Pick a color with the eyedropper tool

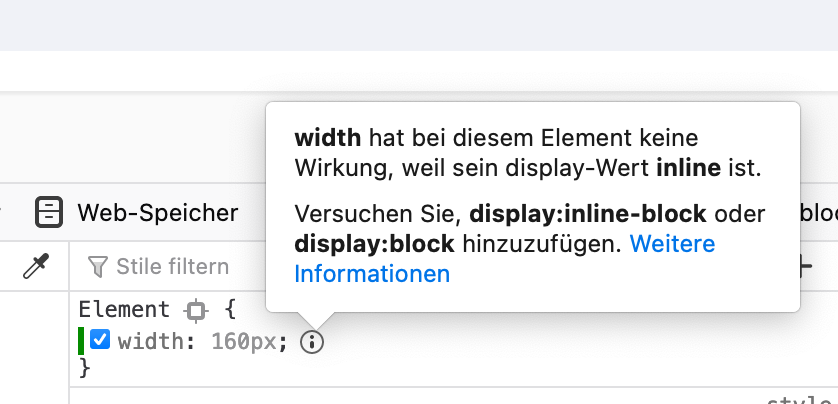tap(35, 266)
